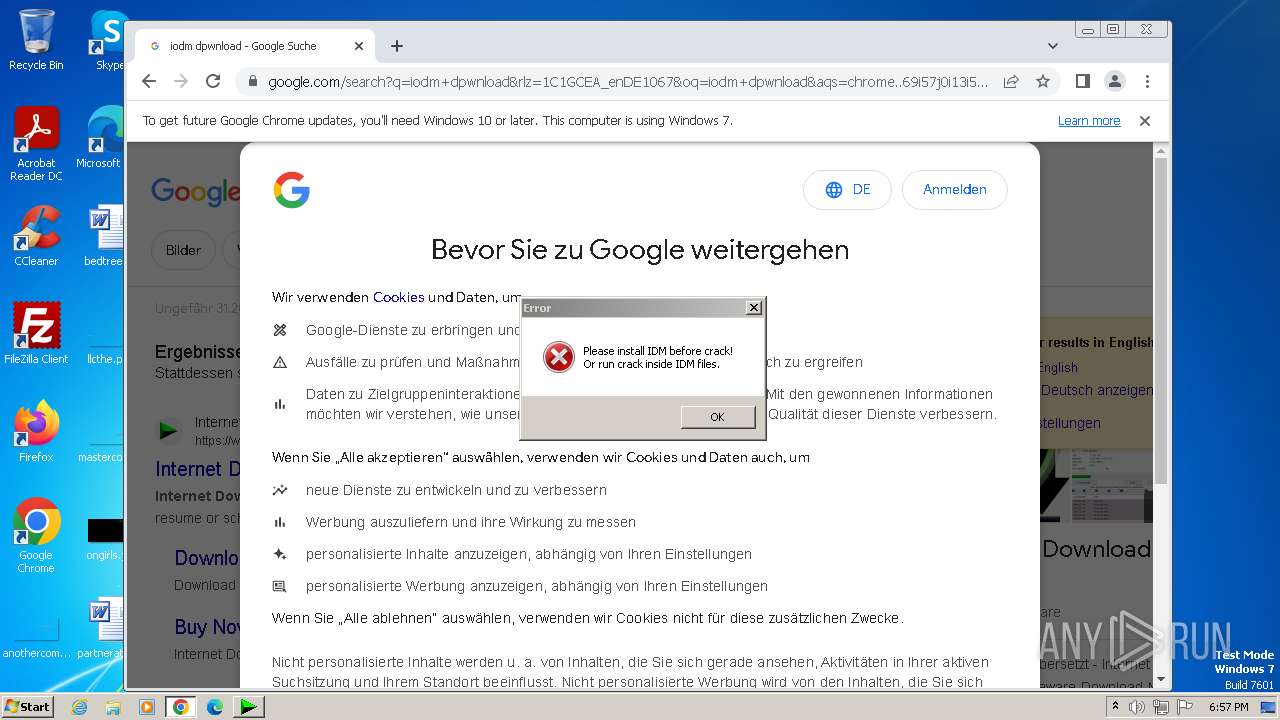Open Action Center flag tray icon
This screenshot has height=720, width=1280.
(1185, 707)
